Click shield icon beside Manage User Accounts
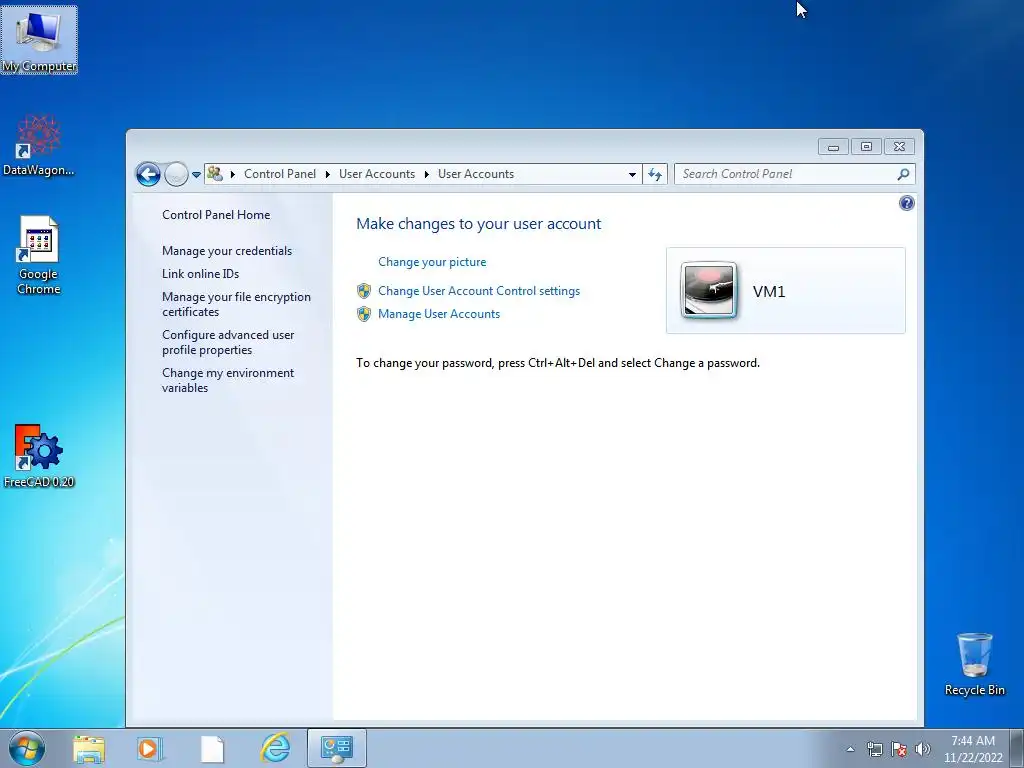The height and width of the screenshot is (768, 1024). tap(364, 314)
